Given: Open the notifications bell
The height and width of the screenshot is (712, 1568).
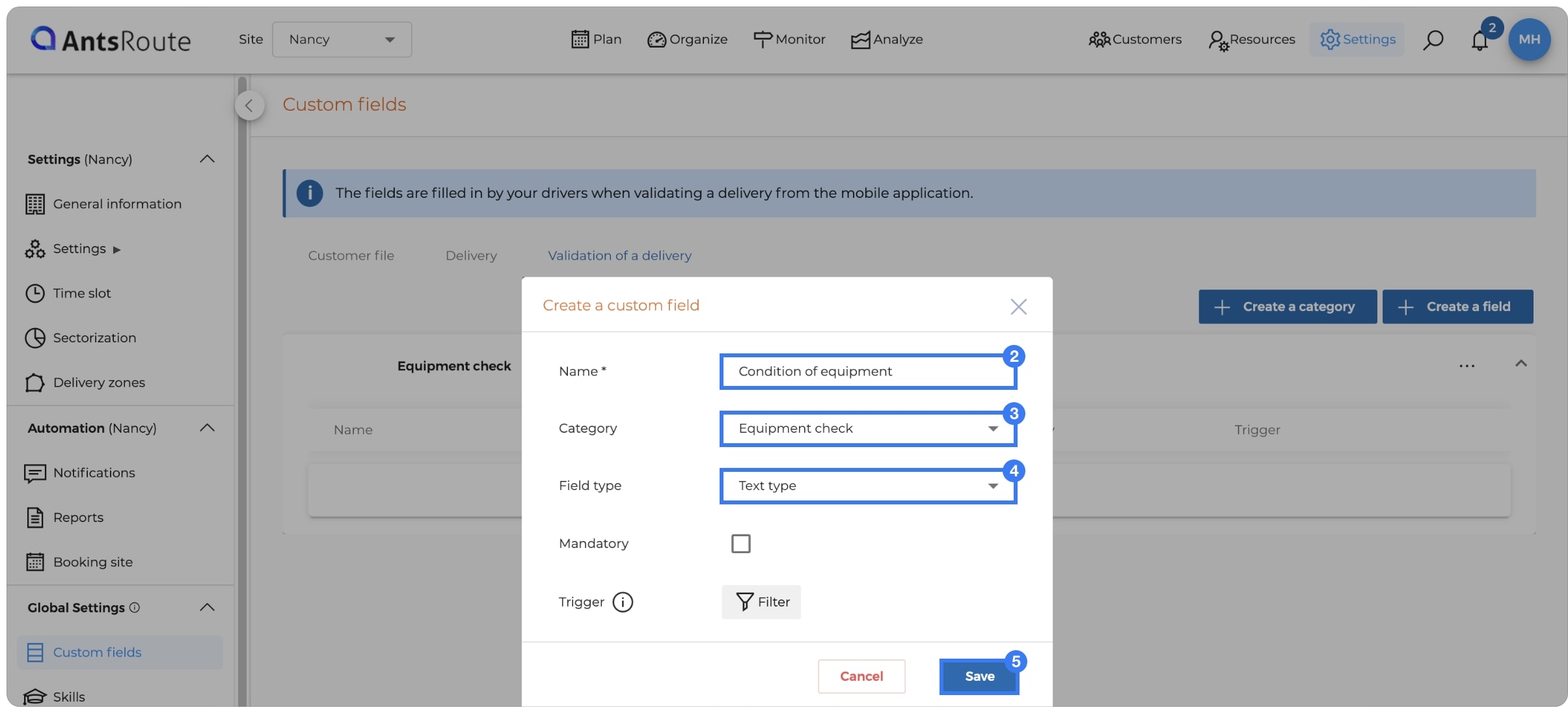Looking at the screenshot, I should coord(1480,40).
